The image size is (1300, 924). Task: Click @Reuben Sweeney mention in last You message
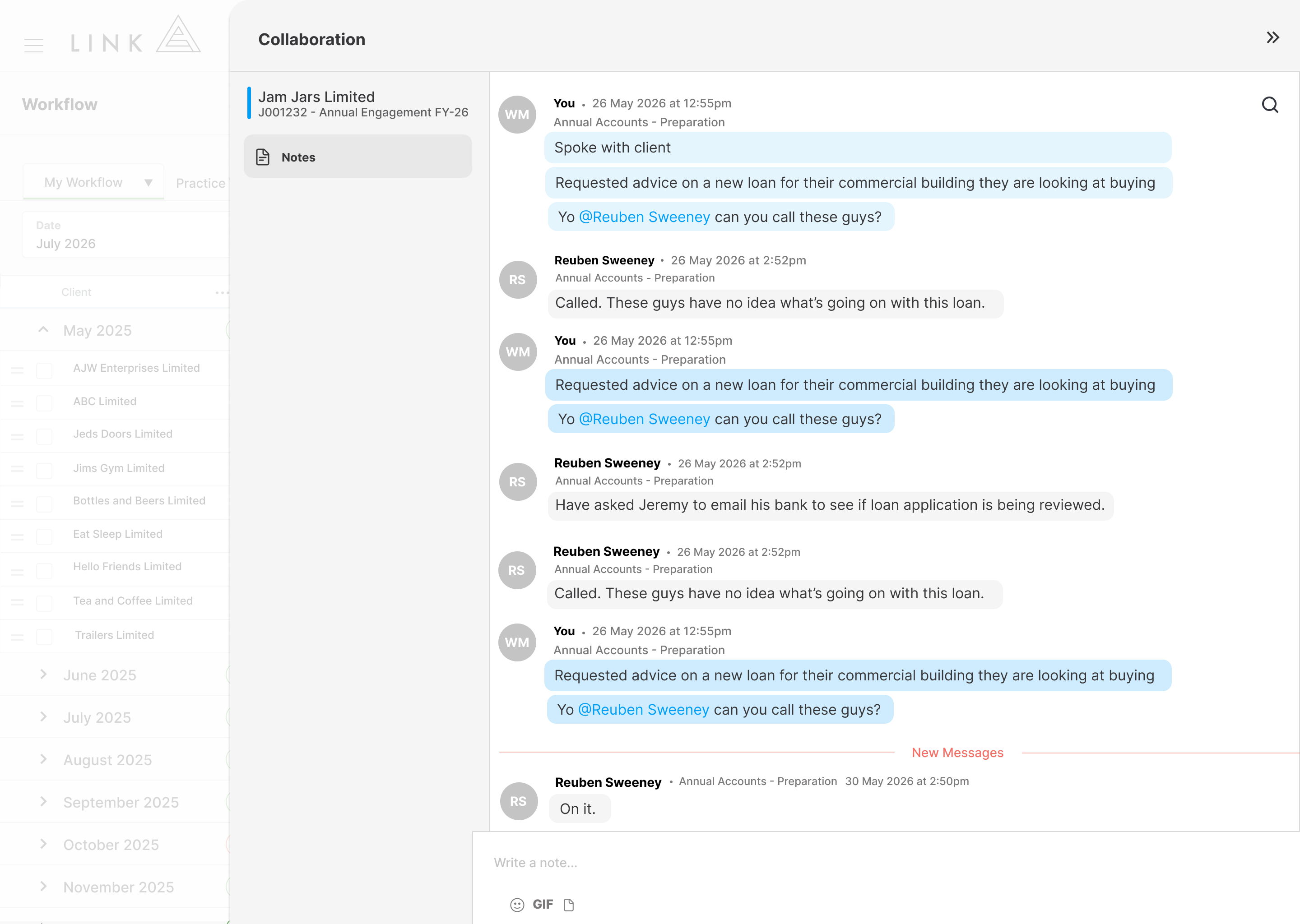tap(643, 710)
